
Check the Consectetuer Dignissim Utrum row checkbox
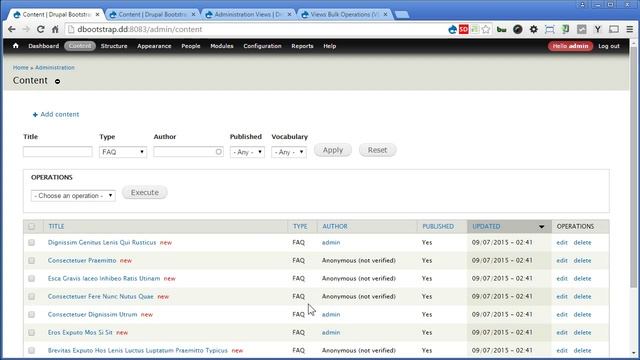point(31,314)
